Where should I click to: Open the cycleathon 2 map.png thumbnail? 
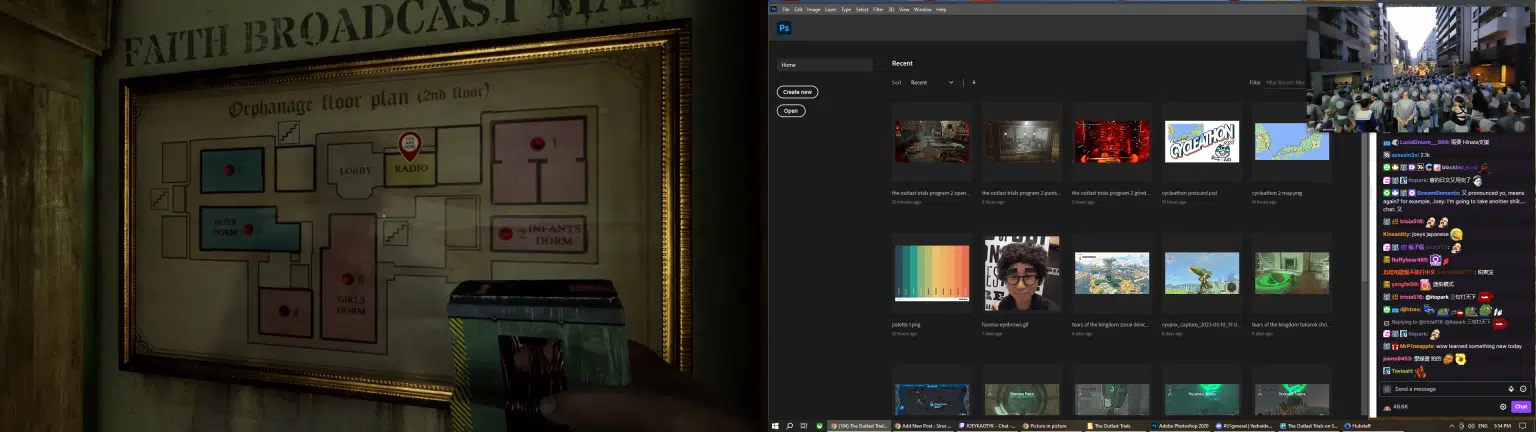(1292, 142)
